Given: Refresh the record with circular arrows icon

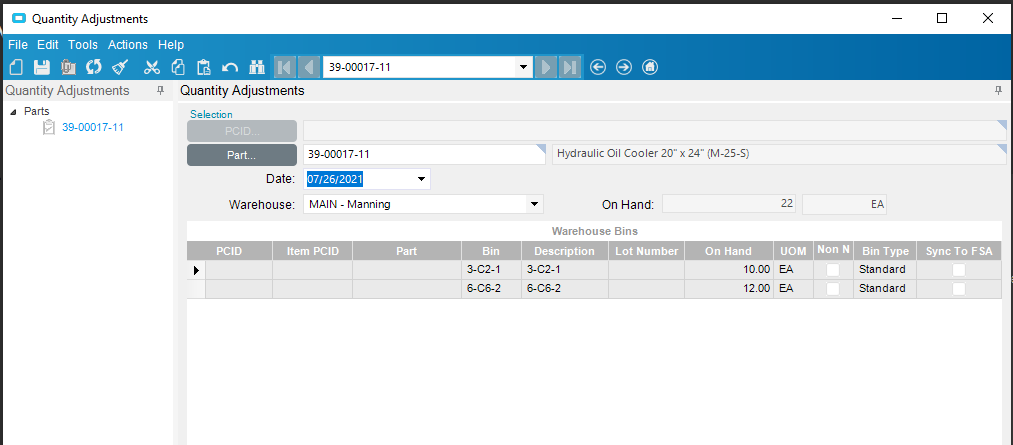Looking at the screenshot, I should point(94,67).
